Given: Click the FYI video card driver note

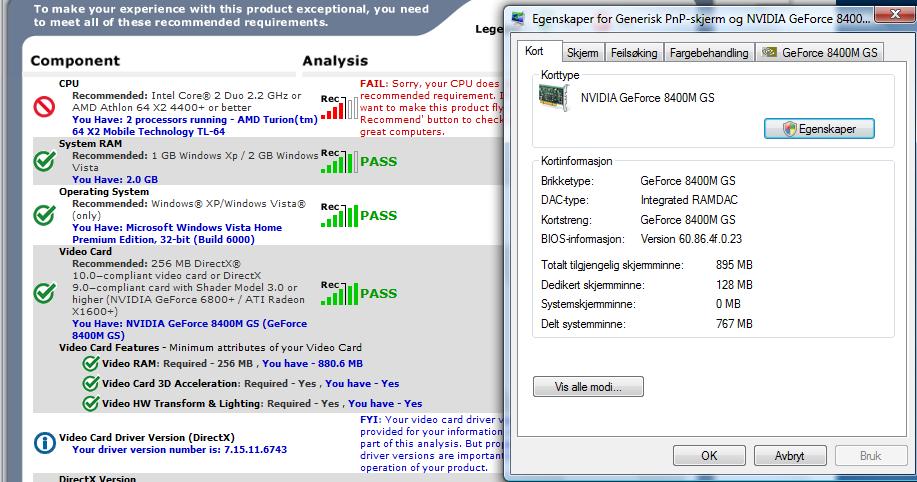Looking at the screenshot, I should [432, 443].
